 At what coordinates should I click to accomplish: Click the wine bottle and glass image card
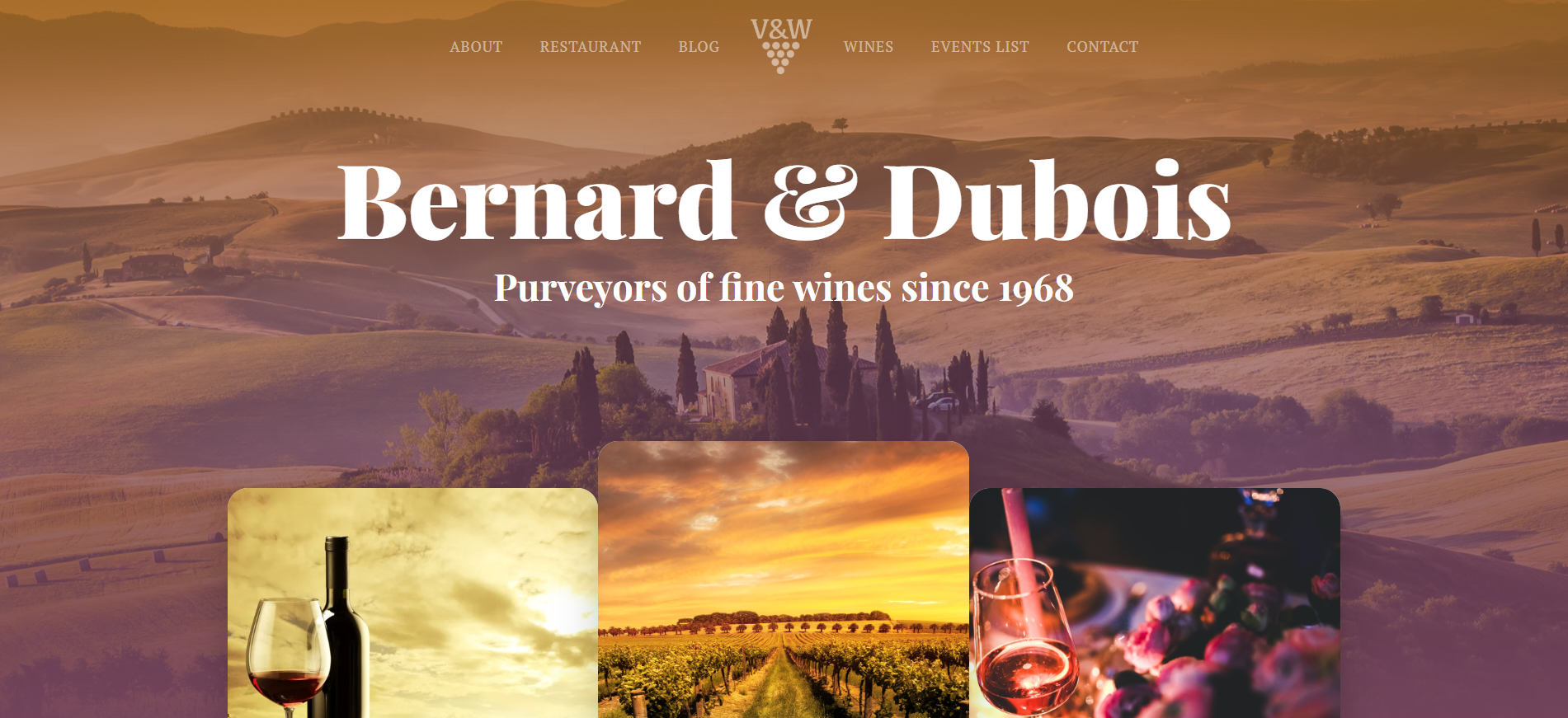coord(412,603)
